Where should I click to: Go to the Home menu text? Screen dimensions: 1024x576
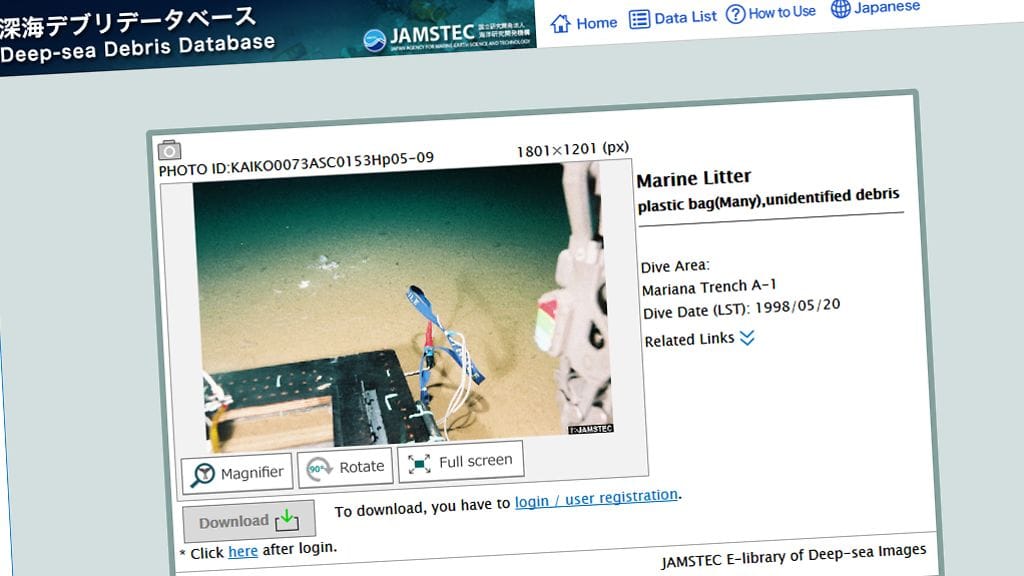coord(597,22)
